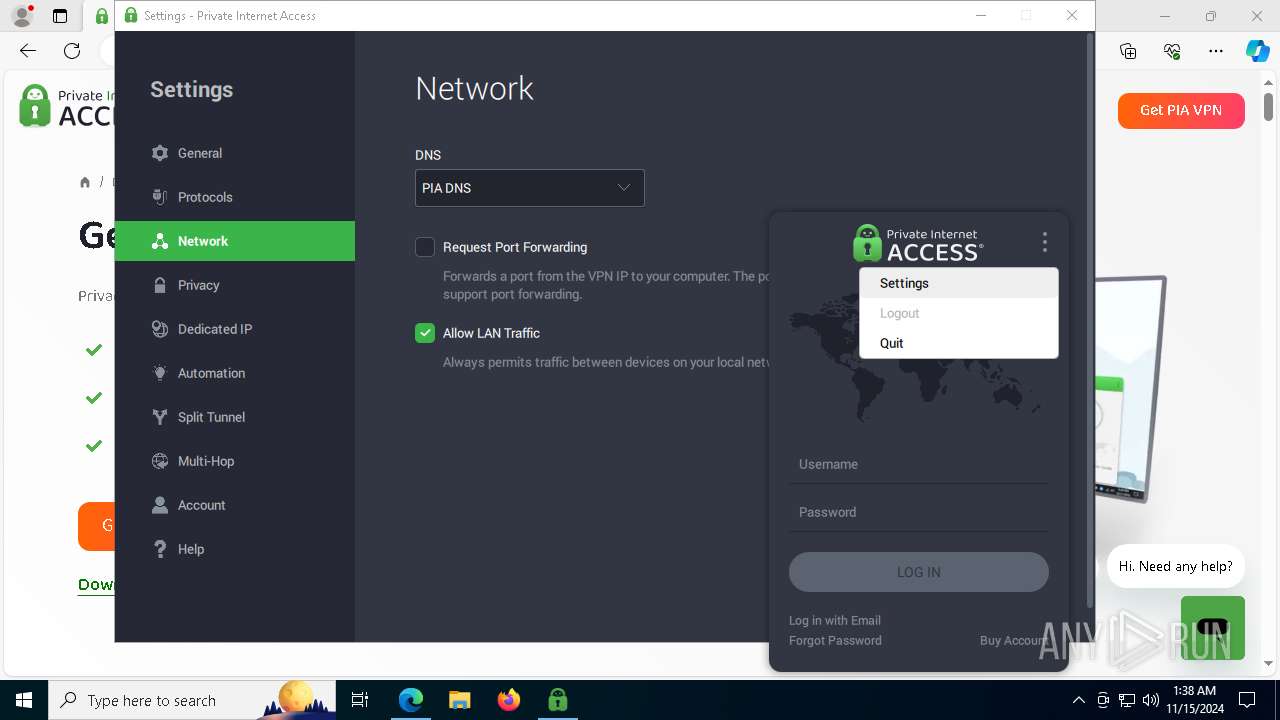This screenshot has height=720, width=1280.
Task: Click the Network page heading
Action: [x=474, y=88]
